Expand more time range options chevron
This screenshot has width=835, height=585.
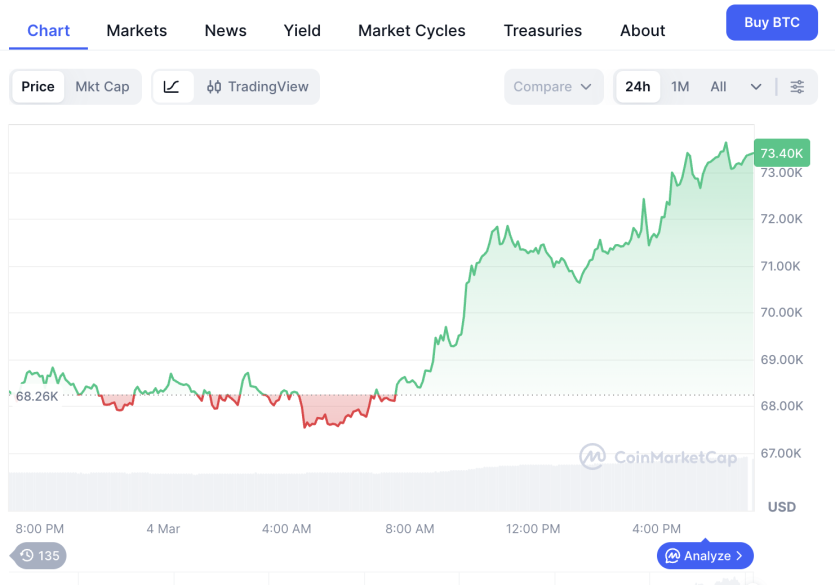(x=756, y=87)
